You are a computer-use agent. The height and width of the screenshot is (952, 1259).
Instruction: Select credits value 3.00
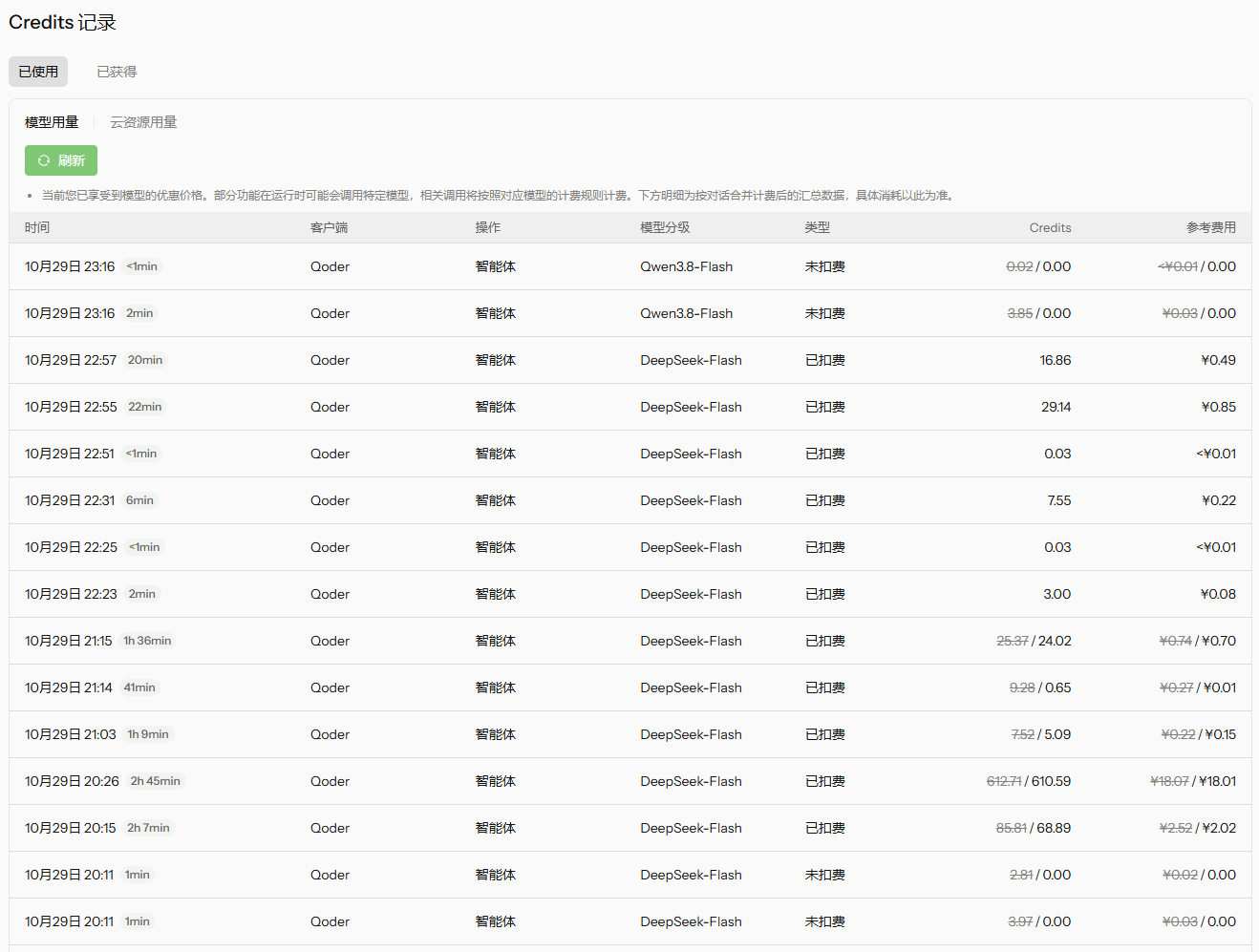pos(1057,594)
